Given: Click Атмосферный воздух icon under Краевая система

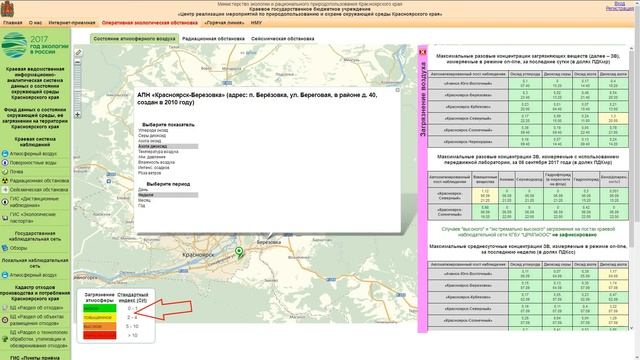Looking at the screenshot, I should [x=5, y=154].
